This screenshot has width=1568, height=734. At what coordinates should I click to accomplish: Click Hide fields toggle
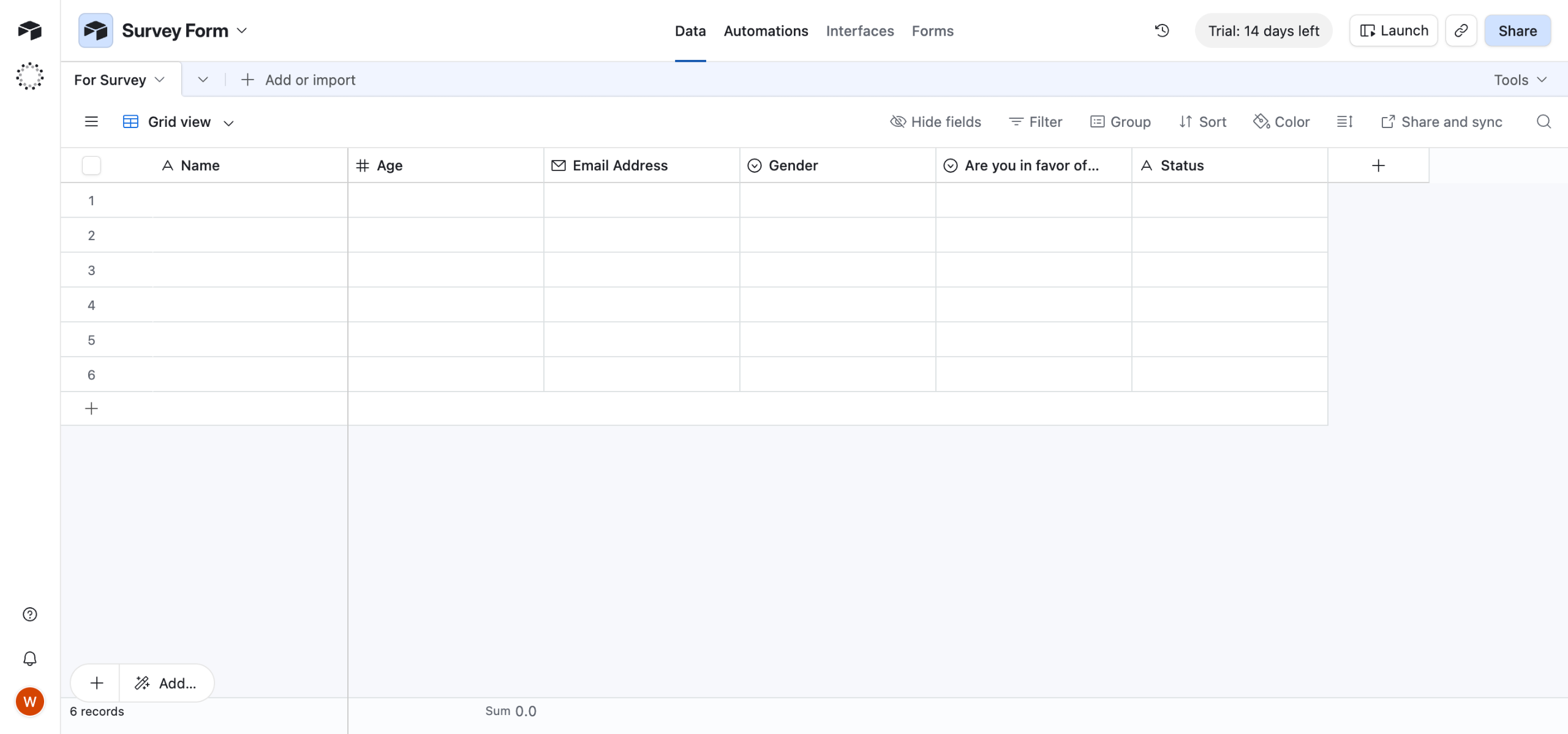tap(935, 122)
